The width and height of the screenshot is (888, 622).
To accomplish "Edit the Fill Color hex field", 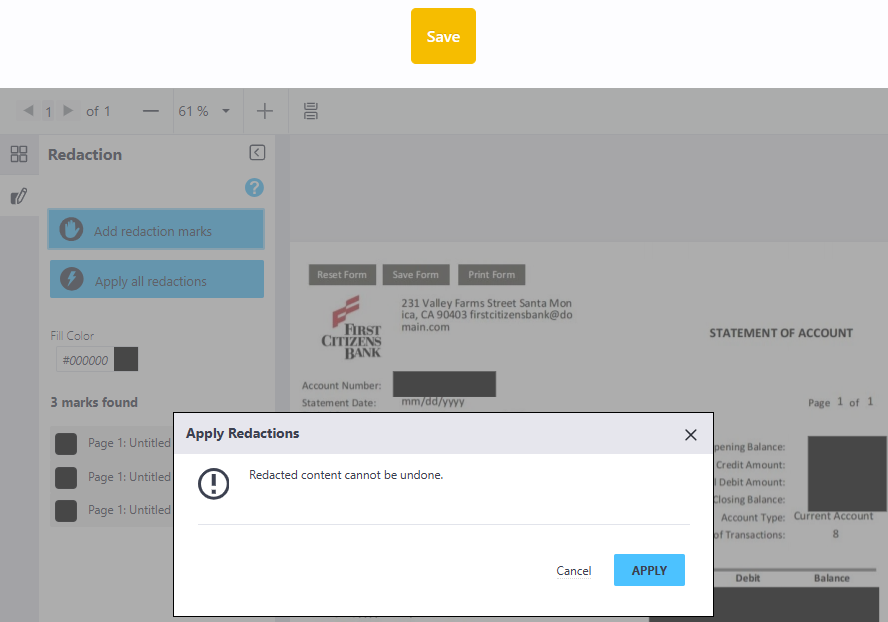I will click(x=85, y=360).
